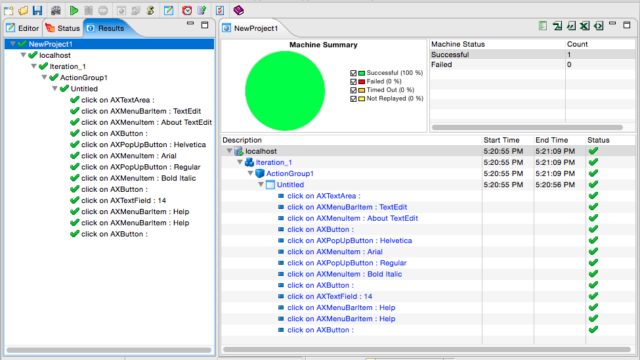Image resolution: width=640 pixels, height=360 pixels.
Task: Run the replay using the green play button
Action: (74, 11)
